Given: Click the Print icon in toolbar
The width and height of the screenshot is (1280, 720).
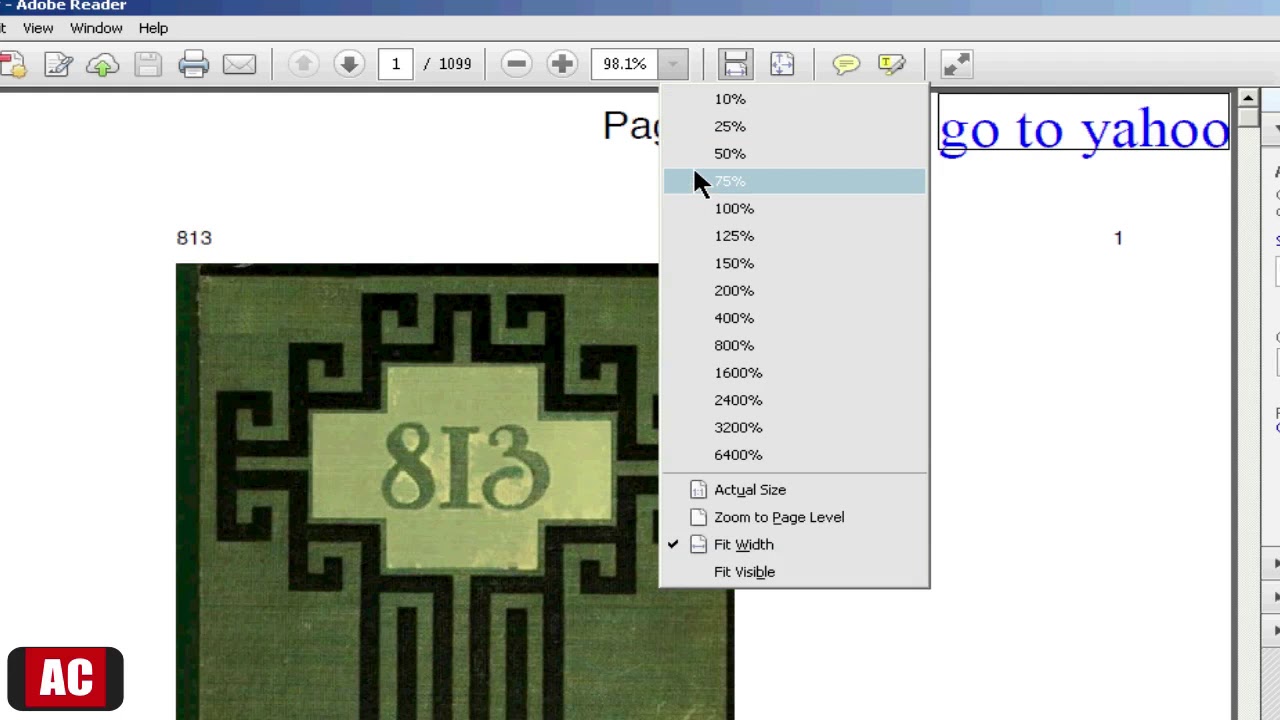Looking at the screenshot, I should pos(193,65).
